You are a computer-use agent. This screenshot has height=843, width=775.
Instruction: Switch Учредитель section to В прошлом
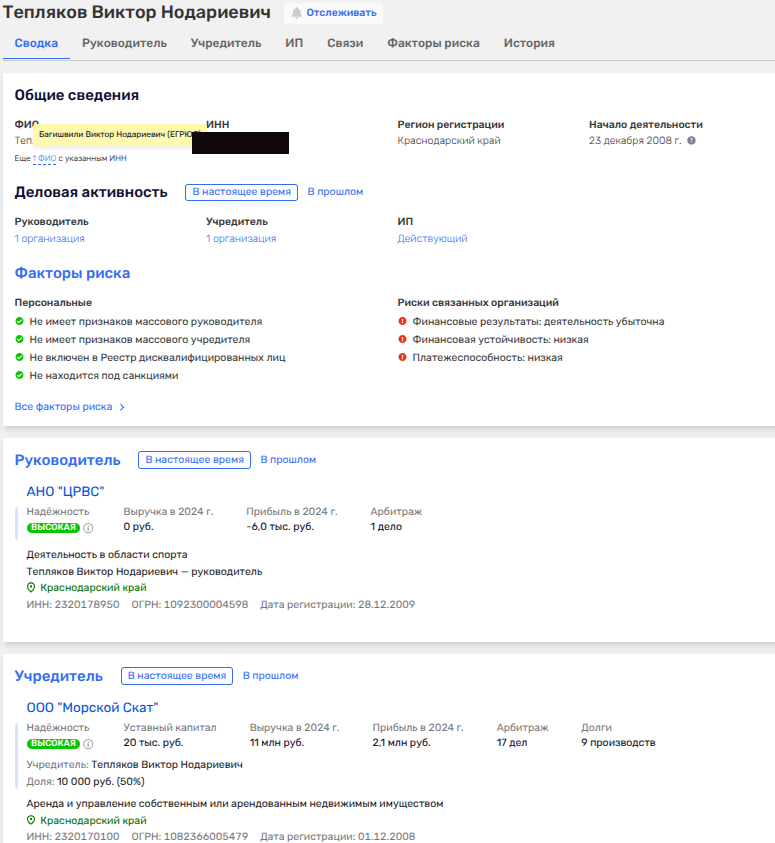point(270,676)
